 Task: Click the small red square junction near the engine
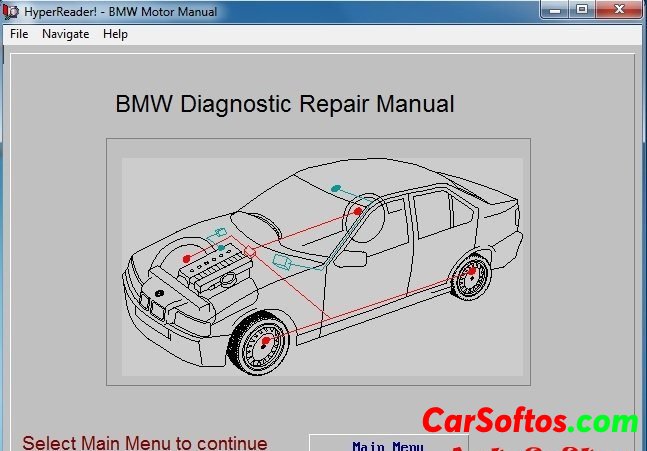click(250, 251)
